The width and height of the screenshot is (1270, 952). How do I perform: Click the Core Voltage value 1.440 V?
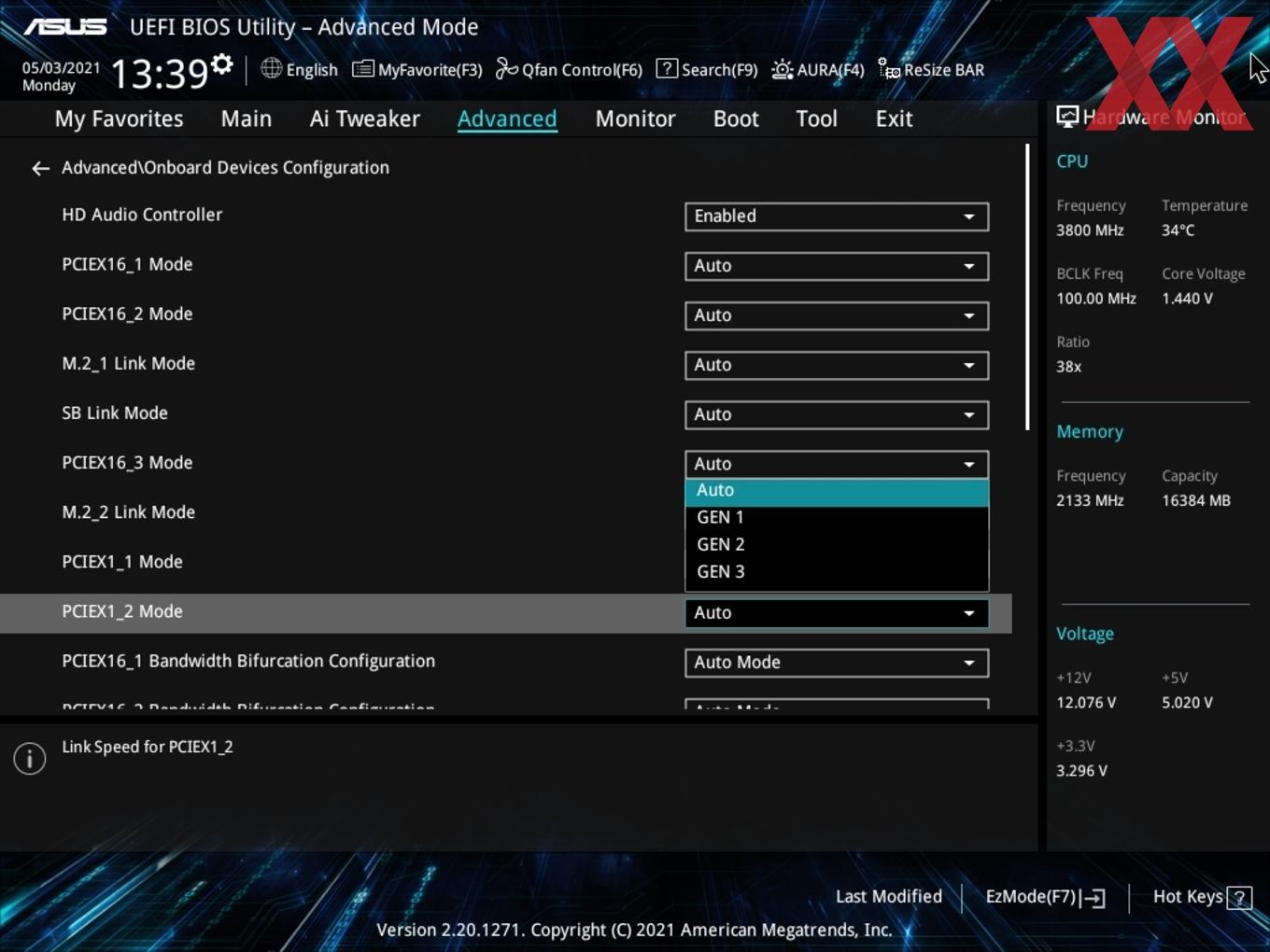point(1187,299)
